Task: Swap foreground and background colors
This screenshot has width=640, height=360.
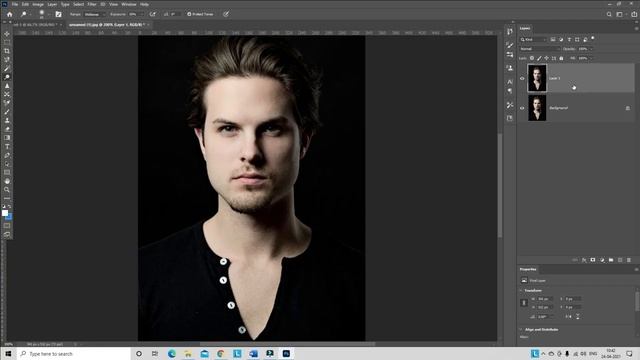Action: [x=10, y=207]
